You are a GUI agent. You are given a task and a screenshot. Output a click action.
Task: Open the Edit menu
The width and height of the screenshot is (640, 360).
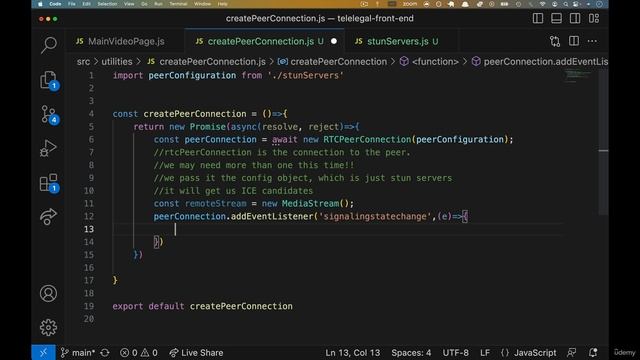coord(87,4)
